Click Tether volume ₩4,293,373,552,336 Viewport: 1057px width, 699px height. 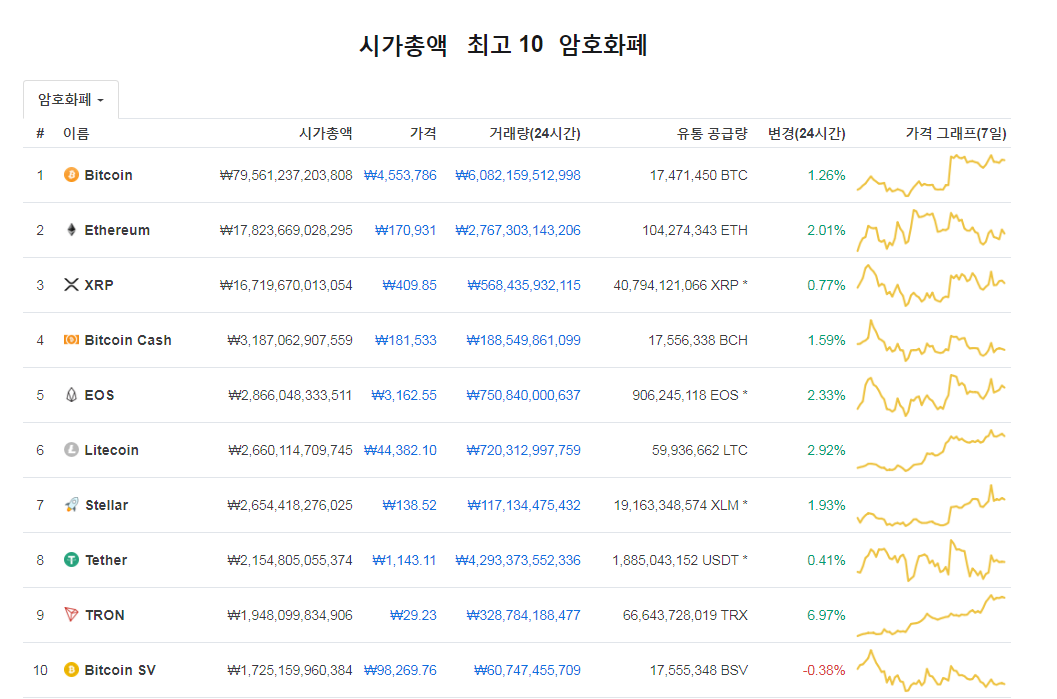(518, 559)
